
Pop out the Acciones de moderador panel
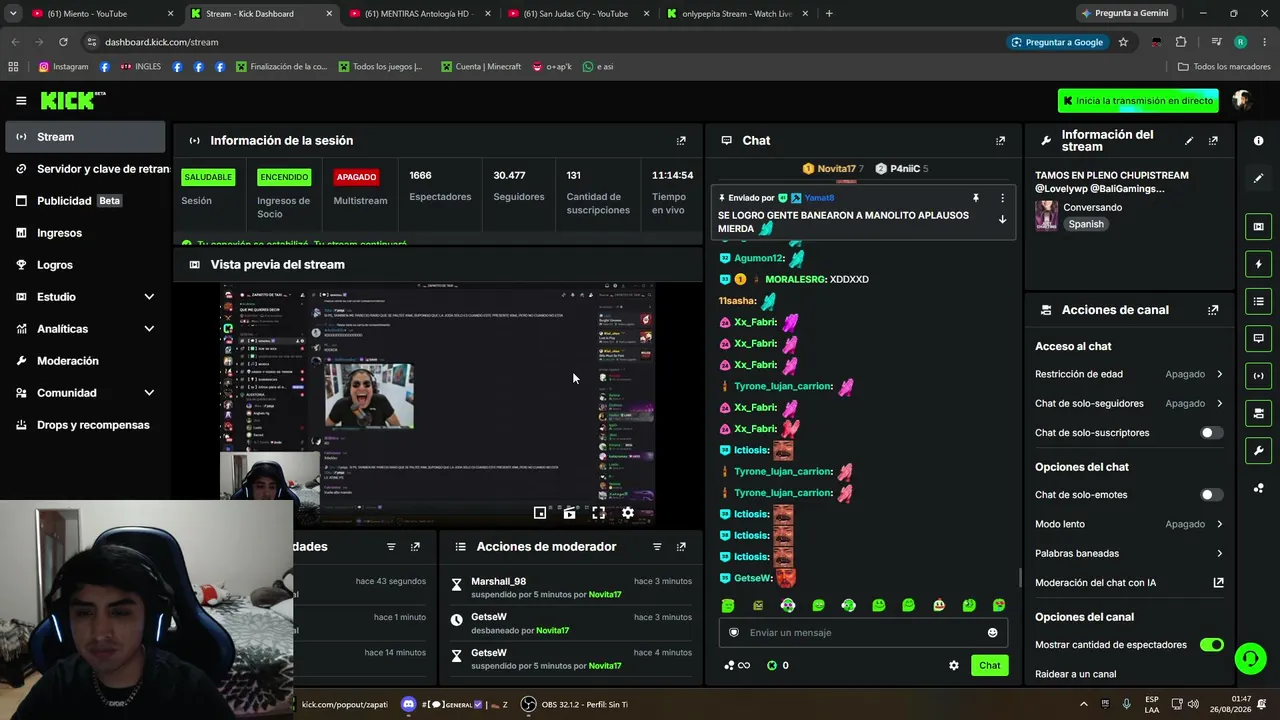(x=681, y=547)
